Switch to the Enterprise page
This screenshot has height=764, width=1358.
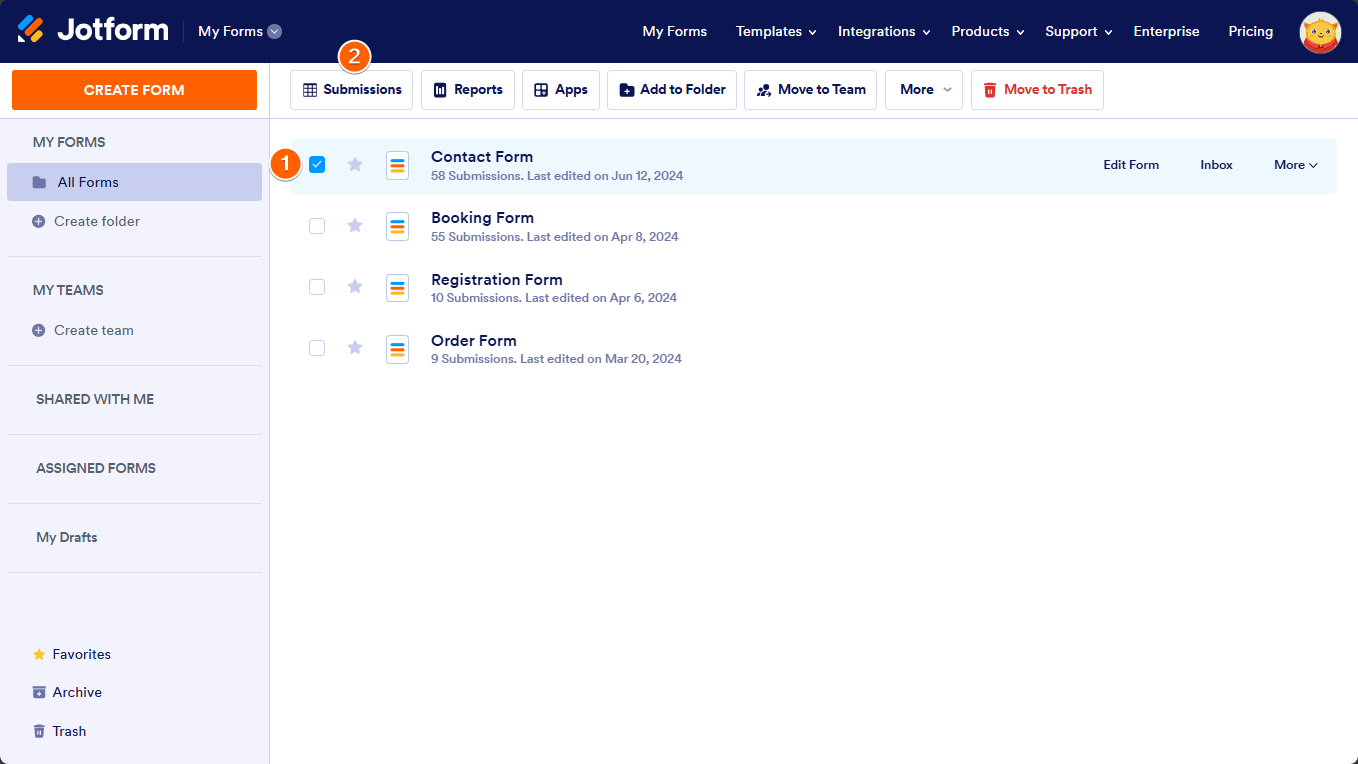pyautogui.click(x=1166, y=31)
